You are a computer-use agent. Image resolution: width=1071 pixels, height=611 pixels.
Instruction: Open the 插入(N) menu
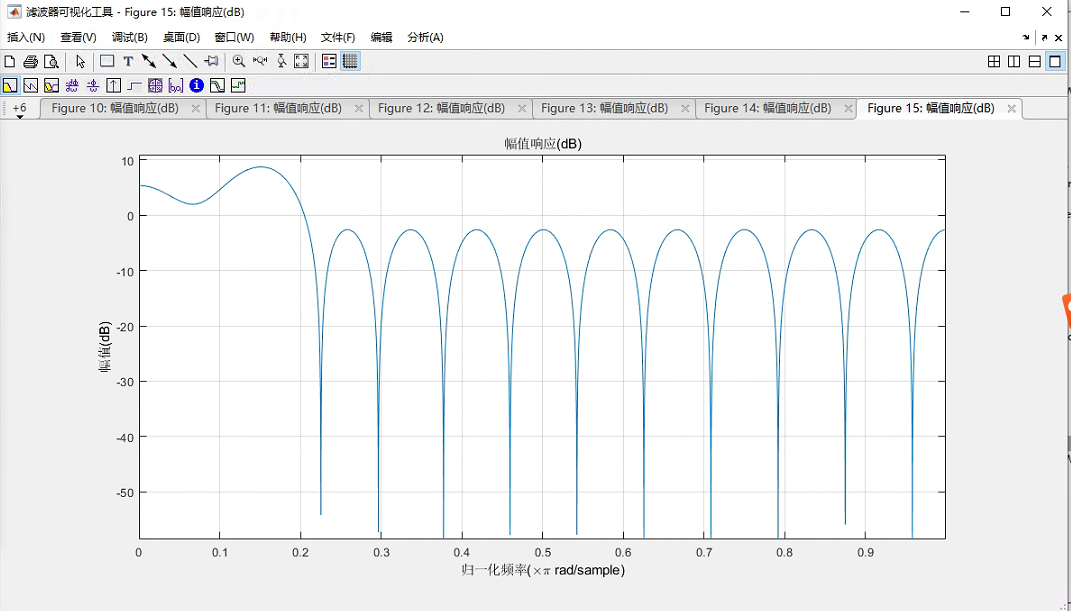[x=26, y=38]
